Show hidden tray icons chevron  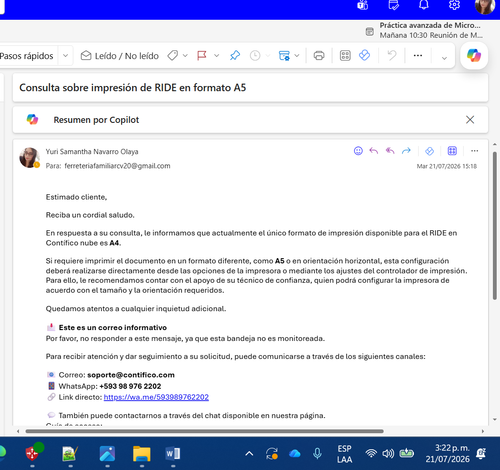[249, 453]
